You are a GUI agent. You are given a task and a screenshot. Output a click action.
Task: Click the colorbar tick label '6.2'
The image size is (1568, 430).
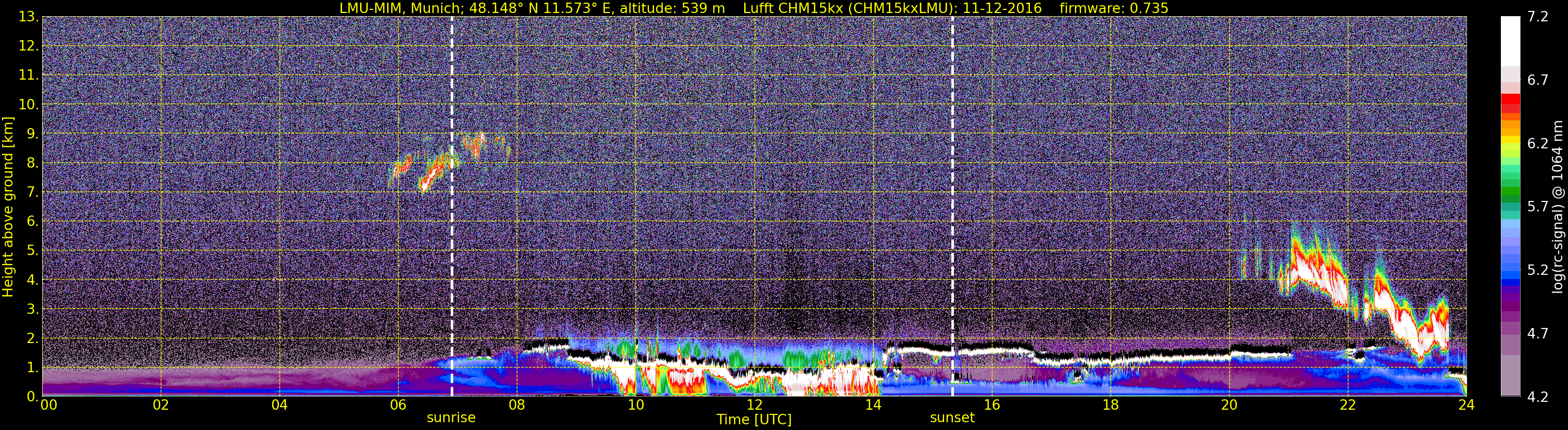[x=1538, y=144]
